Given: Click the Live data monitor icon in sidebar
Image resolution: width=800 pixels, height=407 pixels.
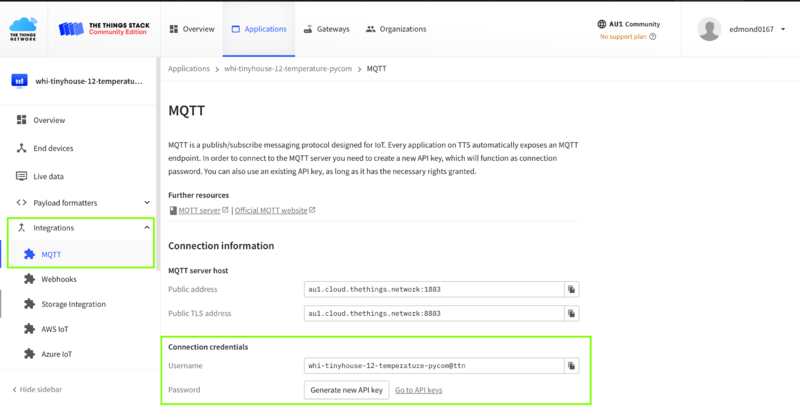Looking at the screenshot, I should coord(21,176).
